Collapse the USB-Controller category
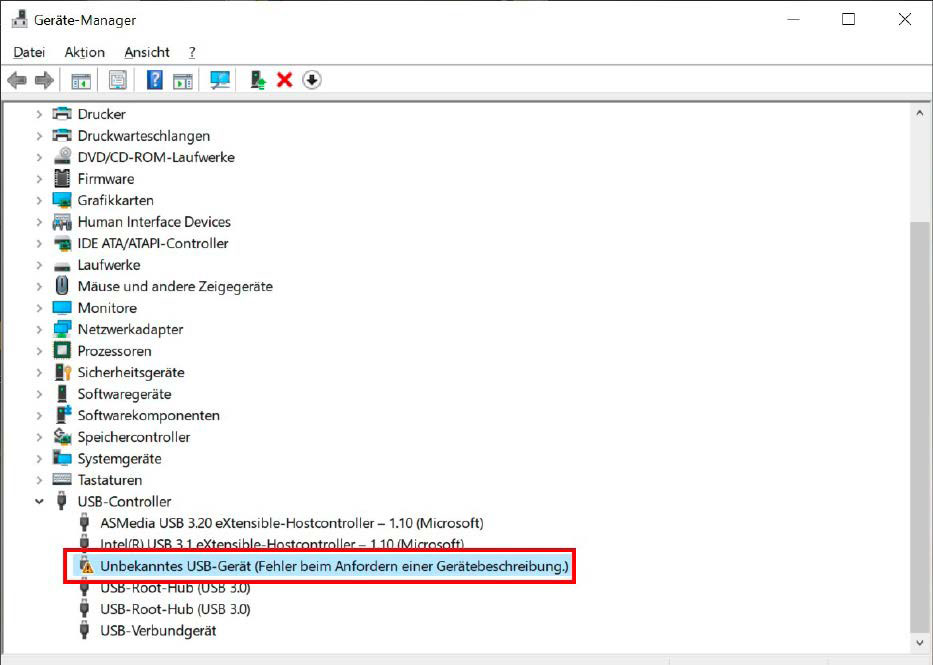The width and height of the screenshot is (933, 665). pos(39,502)
